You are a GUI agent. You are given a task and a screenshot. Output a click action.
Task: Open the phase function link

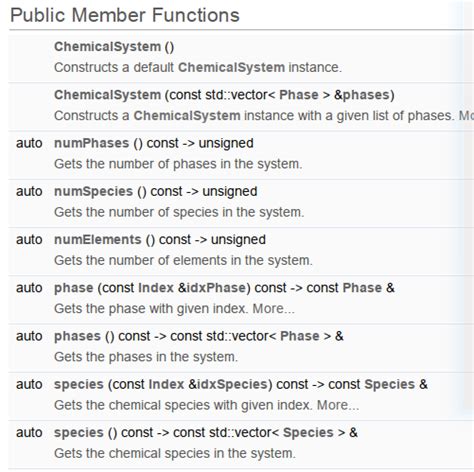[74, 288]
